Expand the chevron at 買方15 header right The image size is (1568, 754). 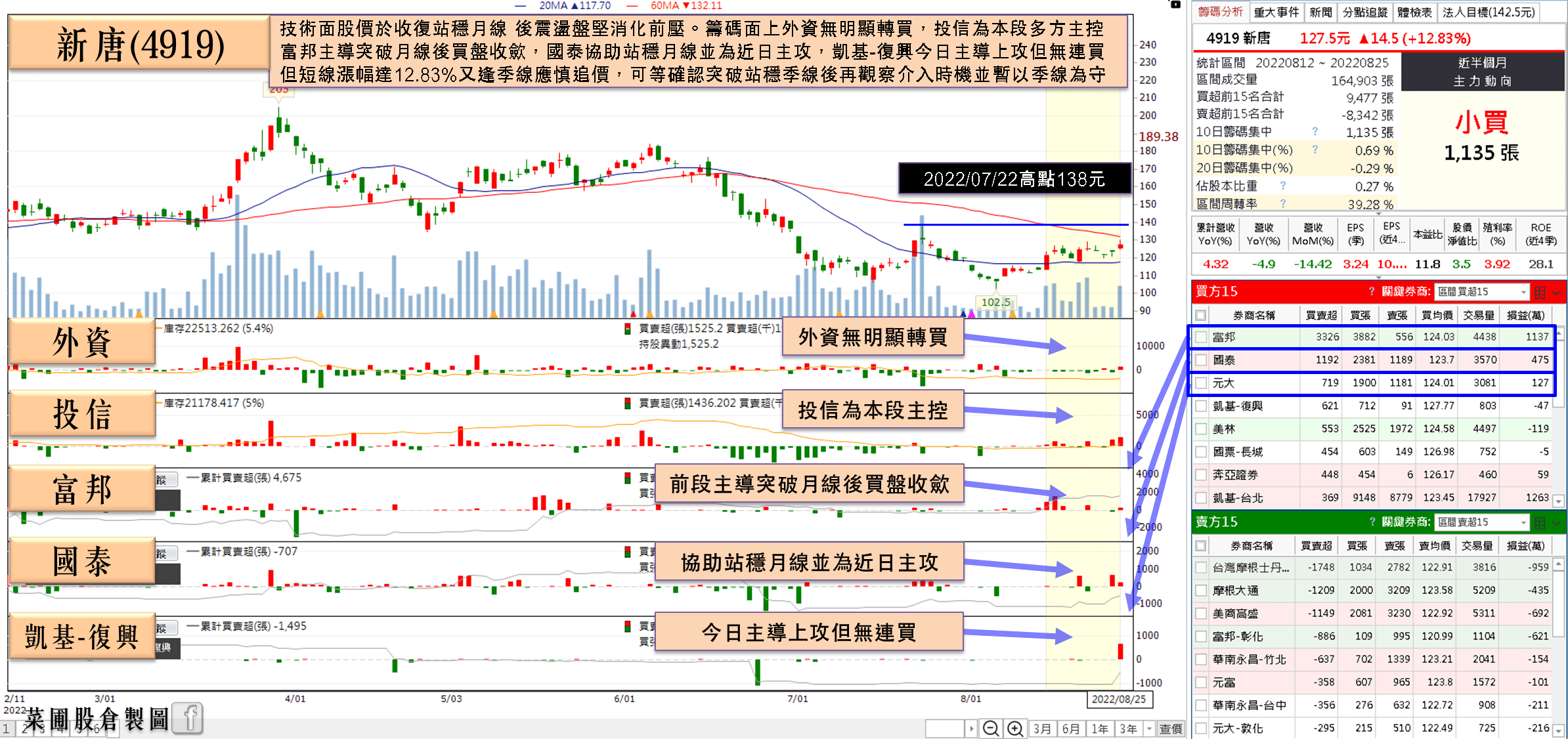tap(1557, 293)
